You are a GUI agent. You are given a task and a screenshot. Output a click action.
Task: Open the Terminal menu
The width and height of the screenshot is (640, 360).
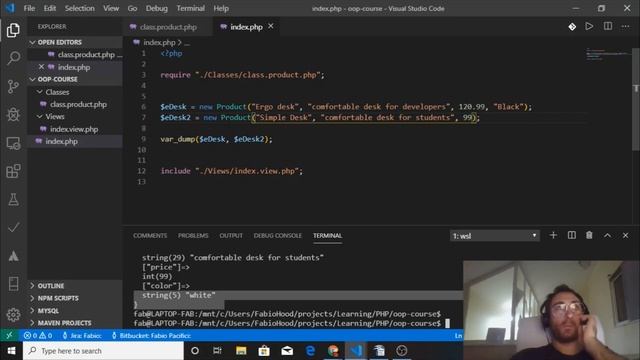coord(191,8)
